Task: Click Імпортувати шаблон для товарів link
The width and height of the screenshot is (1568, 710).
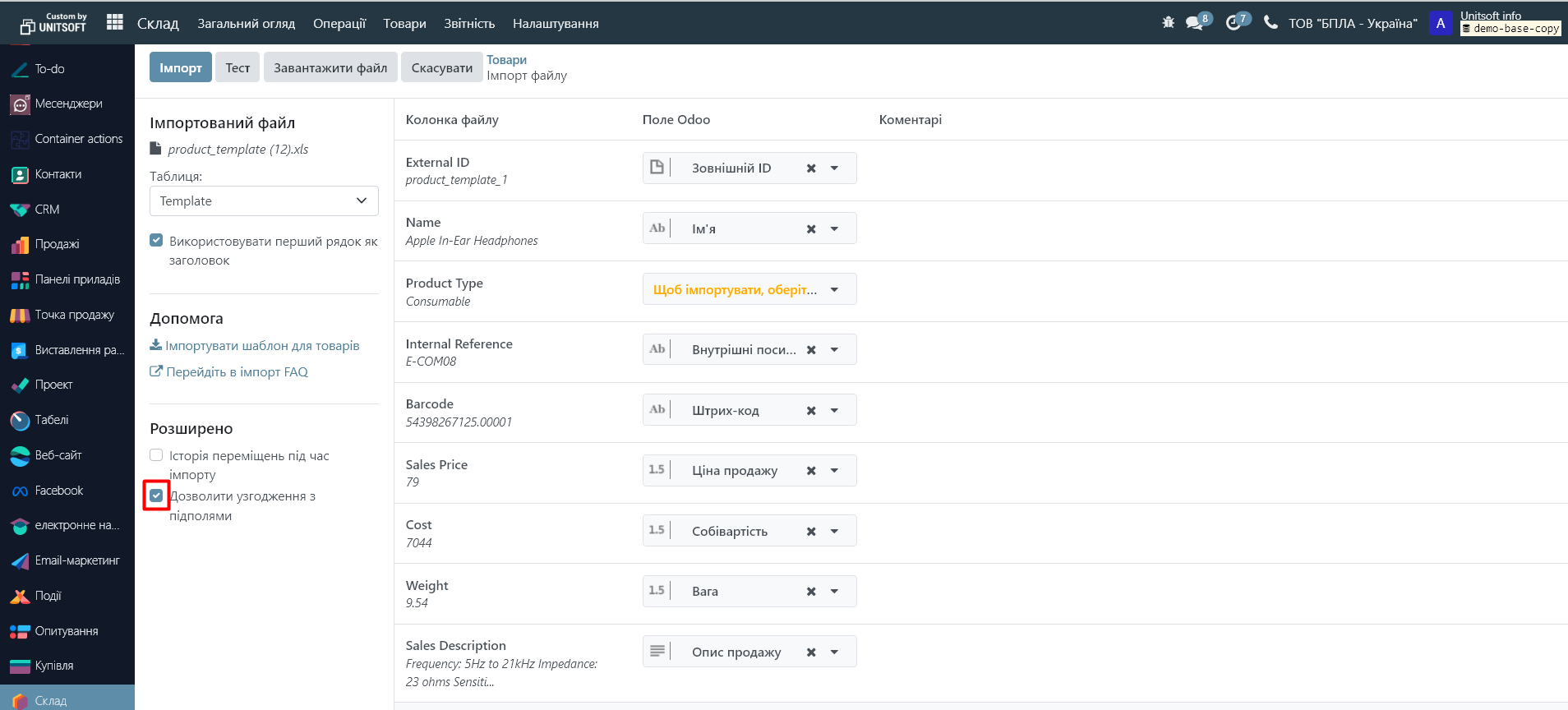Action: pos(261,346)
